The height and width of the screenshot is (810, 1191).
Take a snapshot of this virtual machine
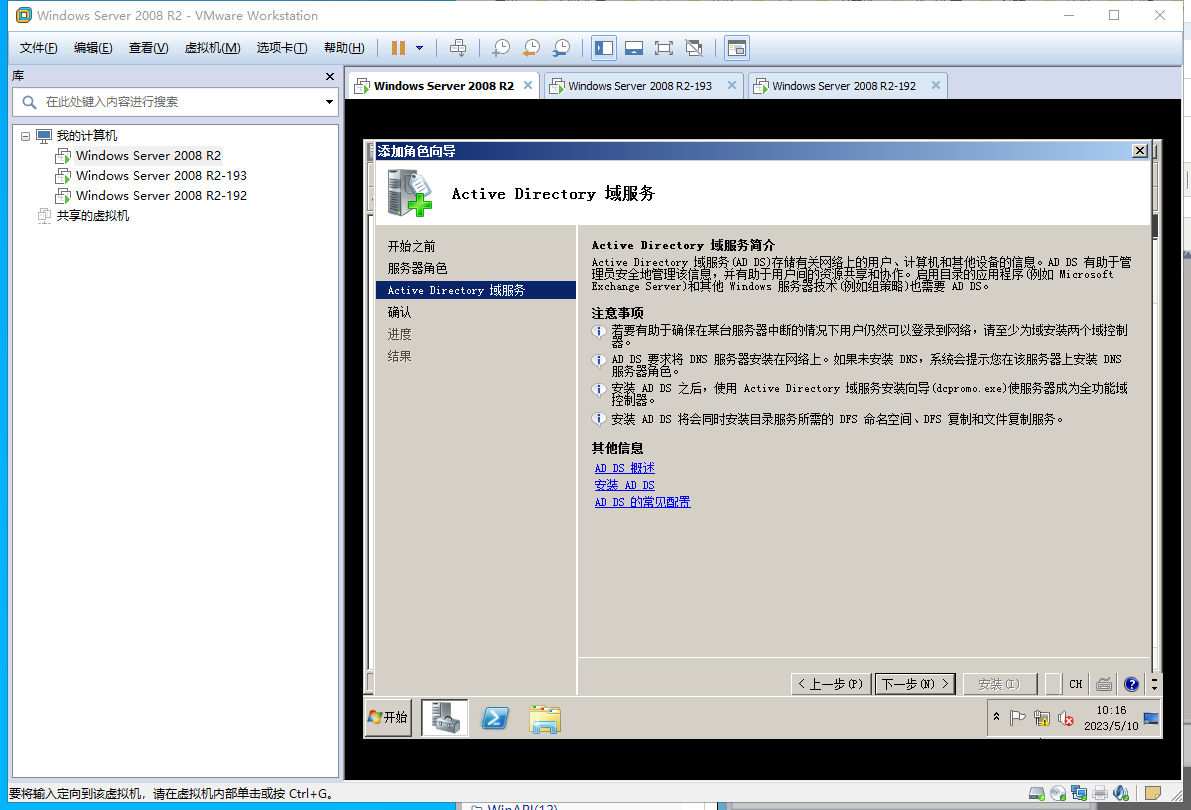click(501, 48)
